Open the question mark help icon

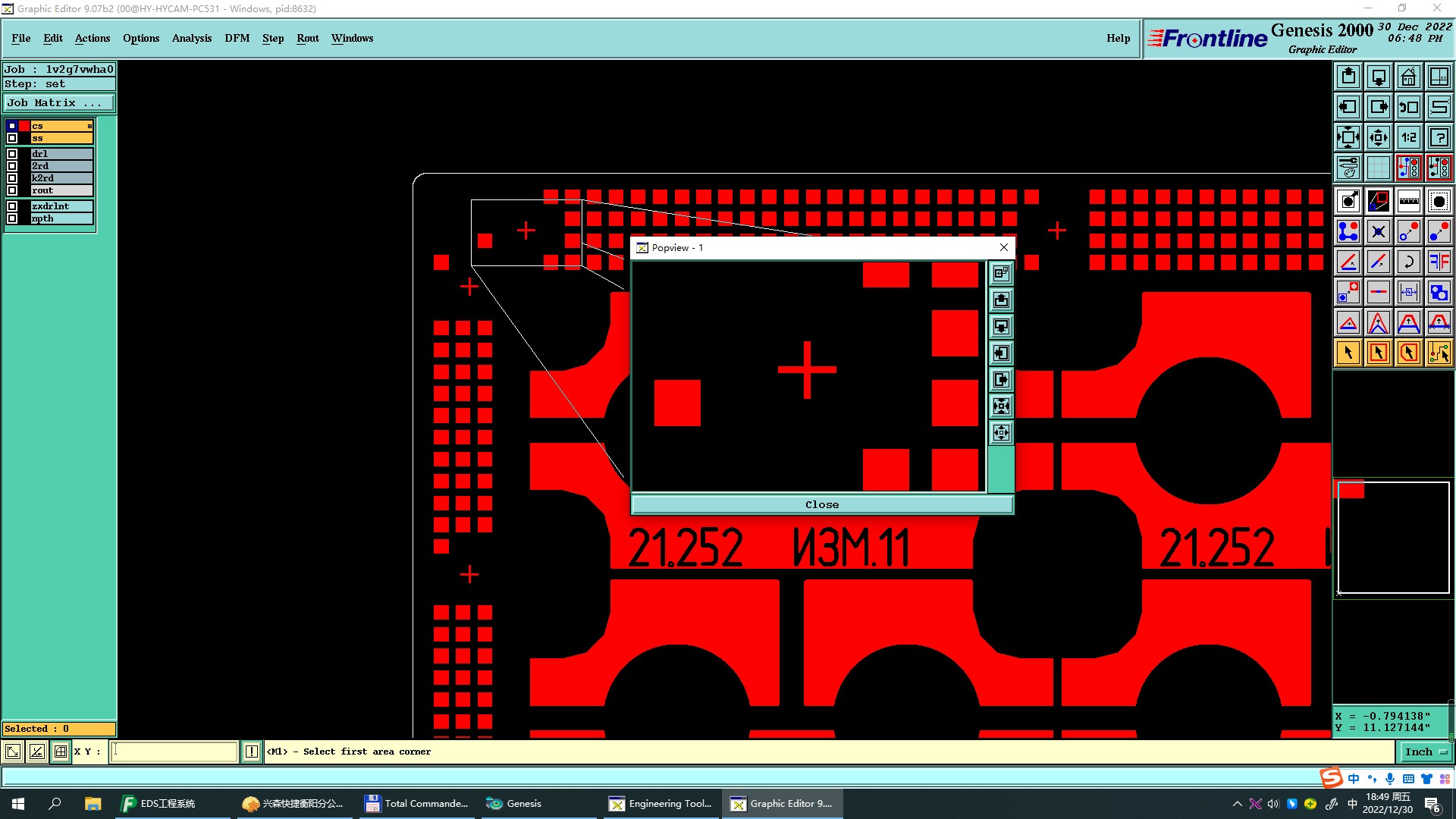pos(1439,137)
